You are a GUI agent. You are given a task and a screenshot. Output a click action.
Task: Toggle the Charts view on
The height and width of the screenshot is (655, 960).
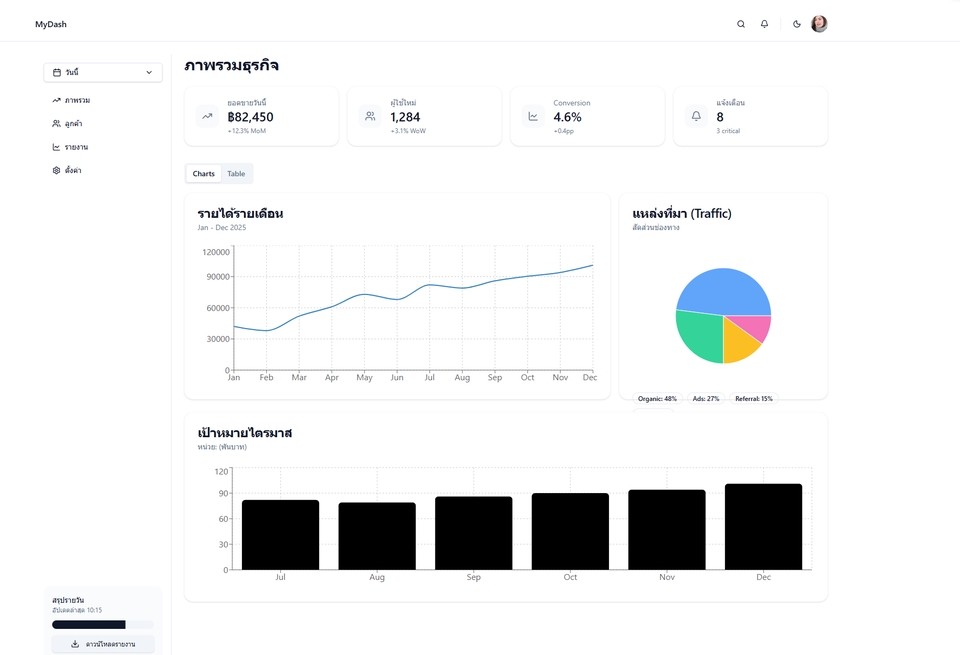(203, 173)
